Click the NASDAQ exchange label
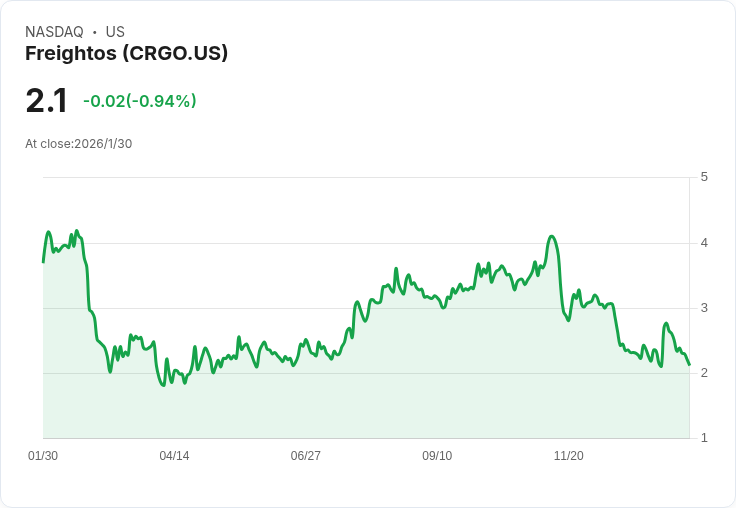Viewport: 736px width, 508px height. [x=54, y=32]
